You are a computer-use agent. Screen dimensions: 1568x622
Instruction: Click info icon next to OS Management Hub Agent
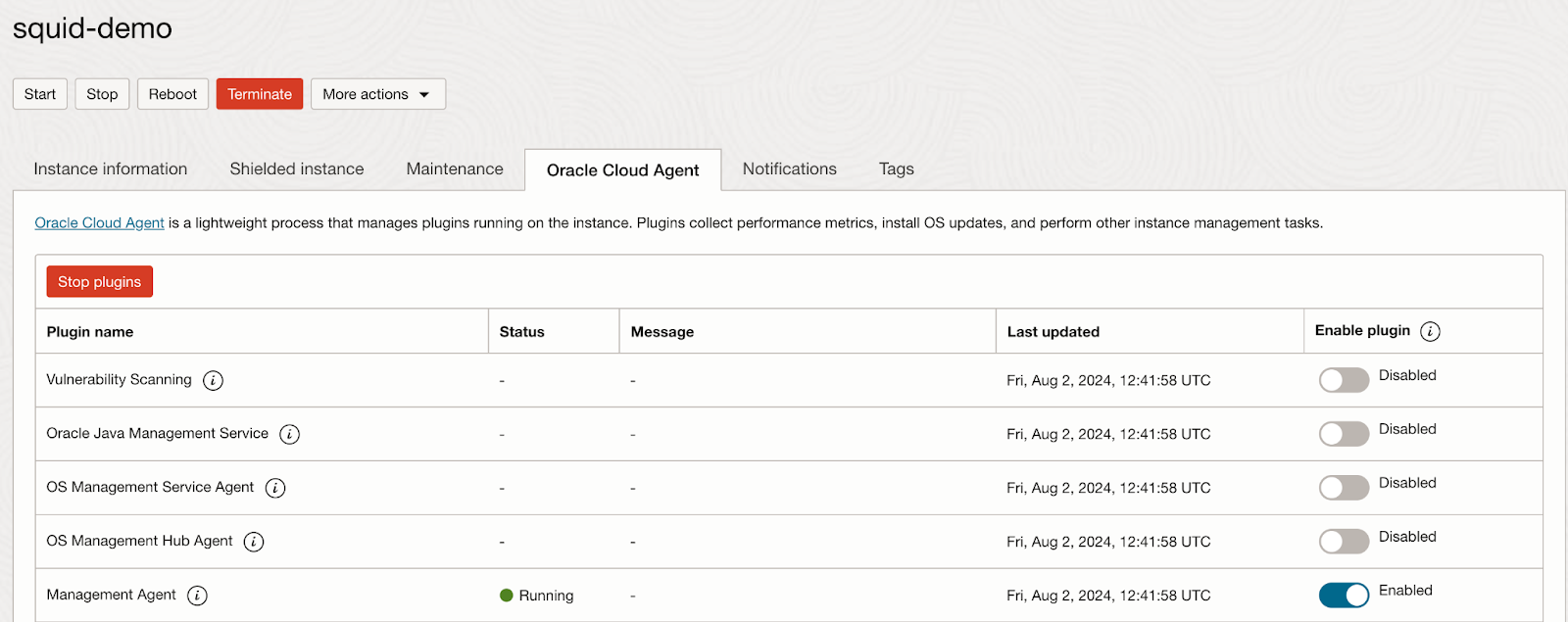click(254, 542)
